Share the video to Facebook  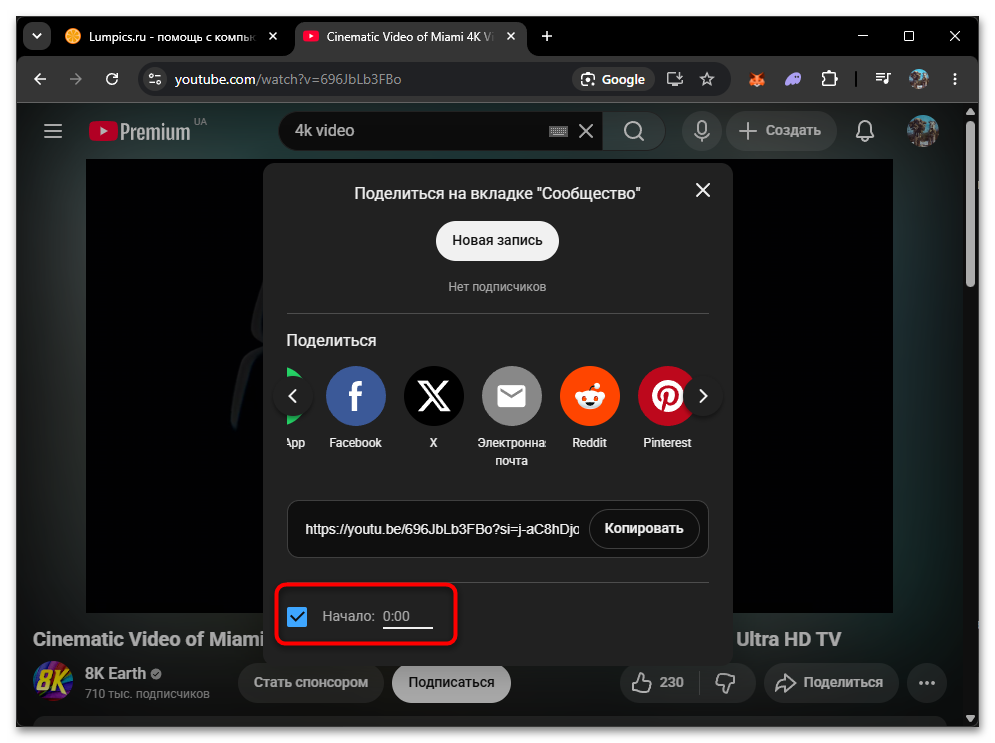355,396
